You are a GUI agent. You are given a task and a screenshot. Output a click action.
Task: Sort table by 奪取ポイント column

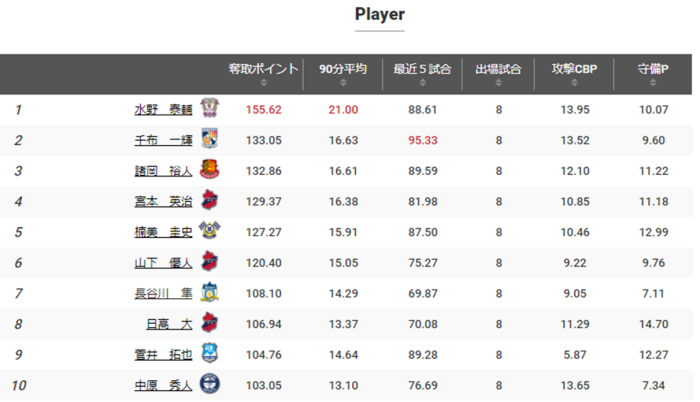(264, 74)
